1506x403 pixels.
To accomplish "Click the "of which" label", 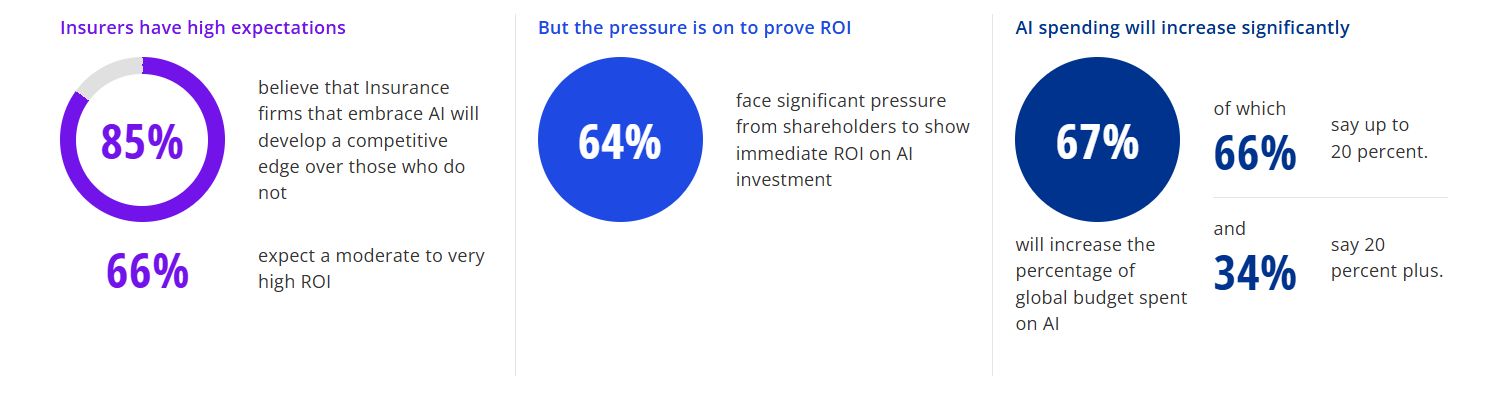I will (x=1249, y=109).
